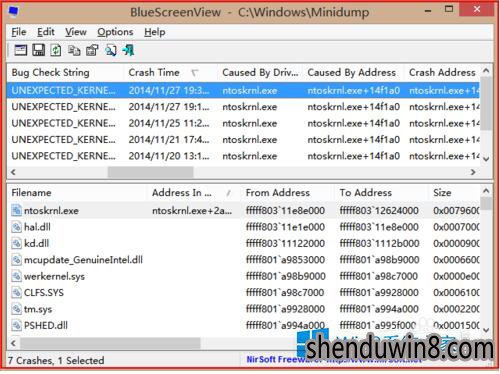Click the '7 Crashes, 1 Selected' status text
The image size is (500, 374).
pos(56,360)
